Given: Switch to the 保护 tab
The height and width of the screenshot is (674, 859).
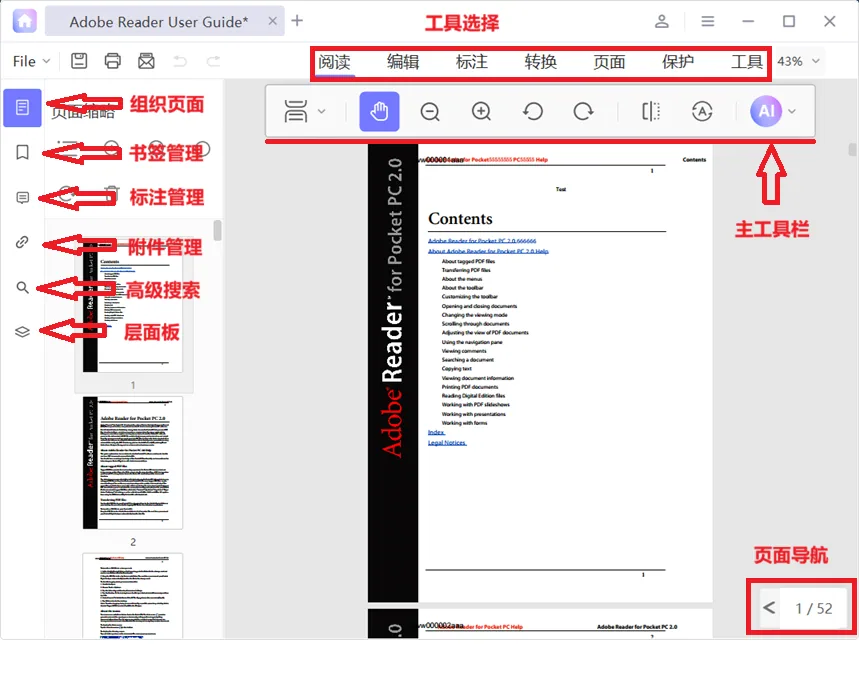Looking at the screenshot, I should [678, 62].
